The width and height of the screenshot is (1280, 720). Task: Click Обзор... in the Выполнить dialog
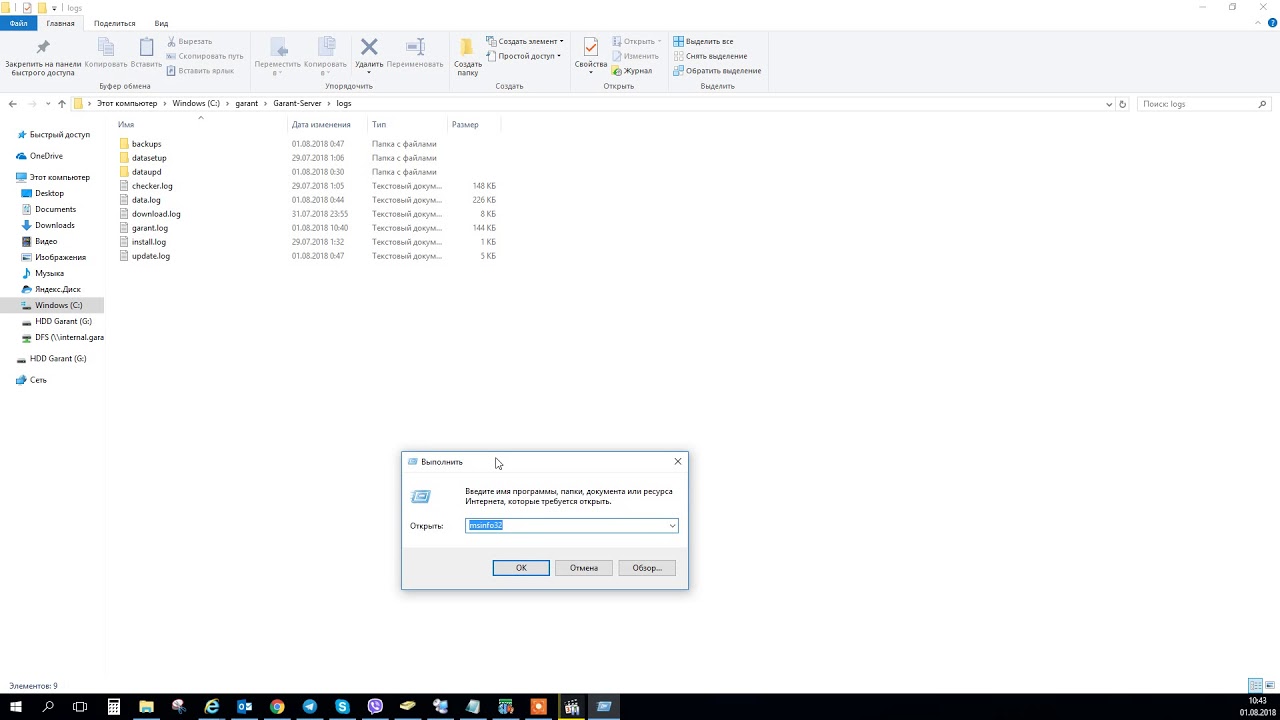pos(647,568)
